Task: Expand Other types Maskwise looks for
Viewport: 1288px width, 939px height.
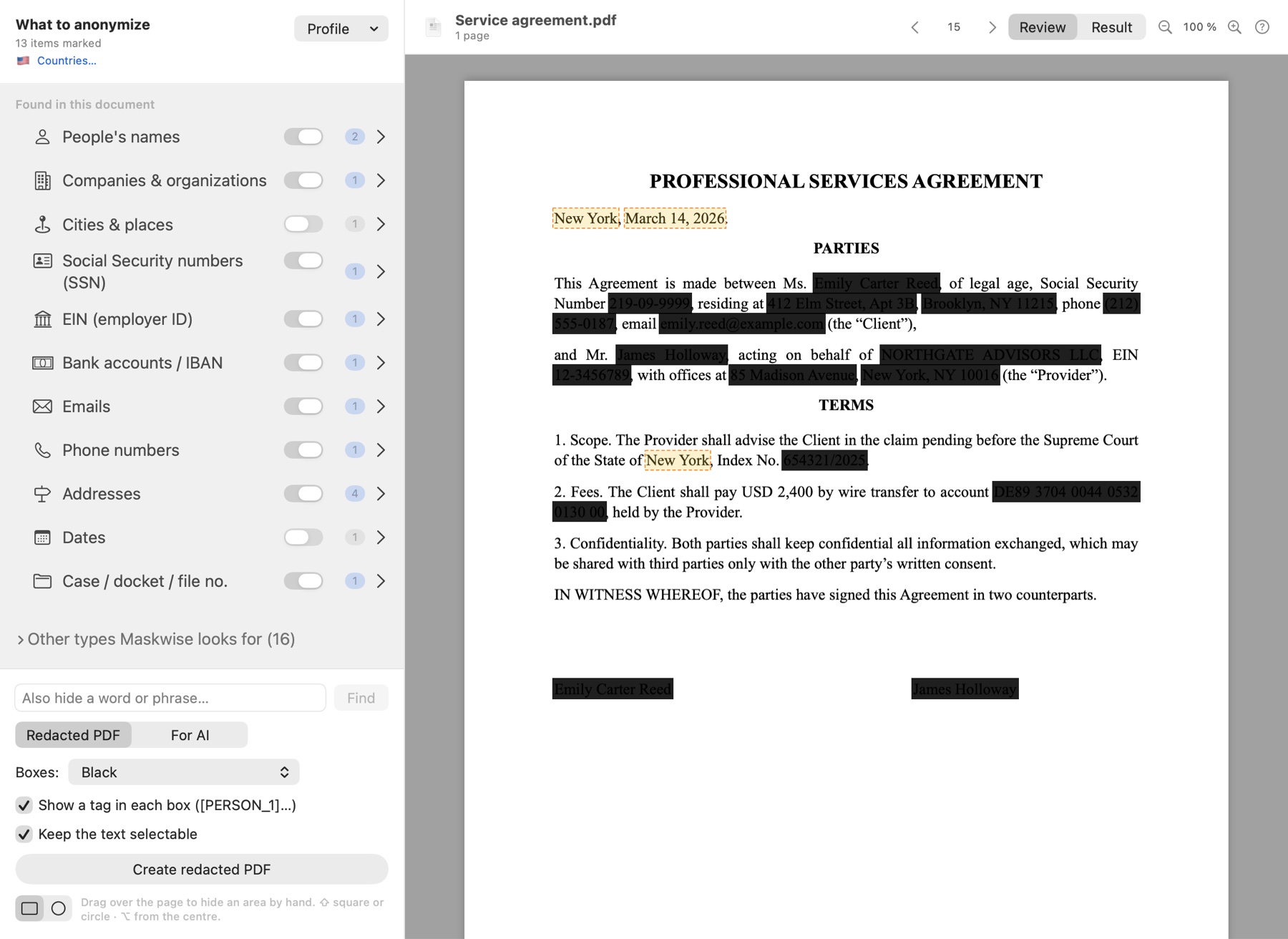Action: [x=156, y=639]
